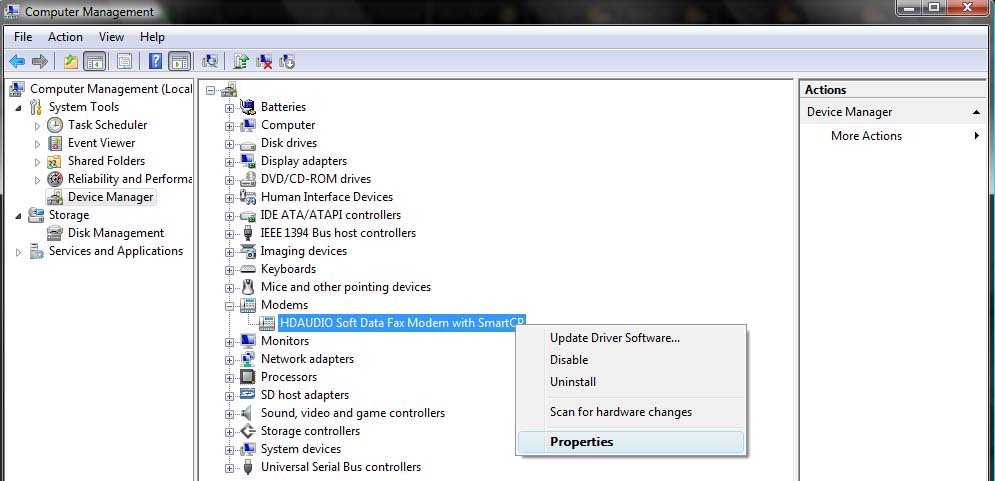Select Device Manager in the left tree
Screen dimensions: 995x481
[x=110, y=197]
